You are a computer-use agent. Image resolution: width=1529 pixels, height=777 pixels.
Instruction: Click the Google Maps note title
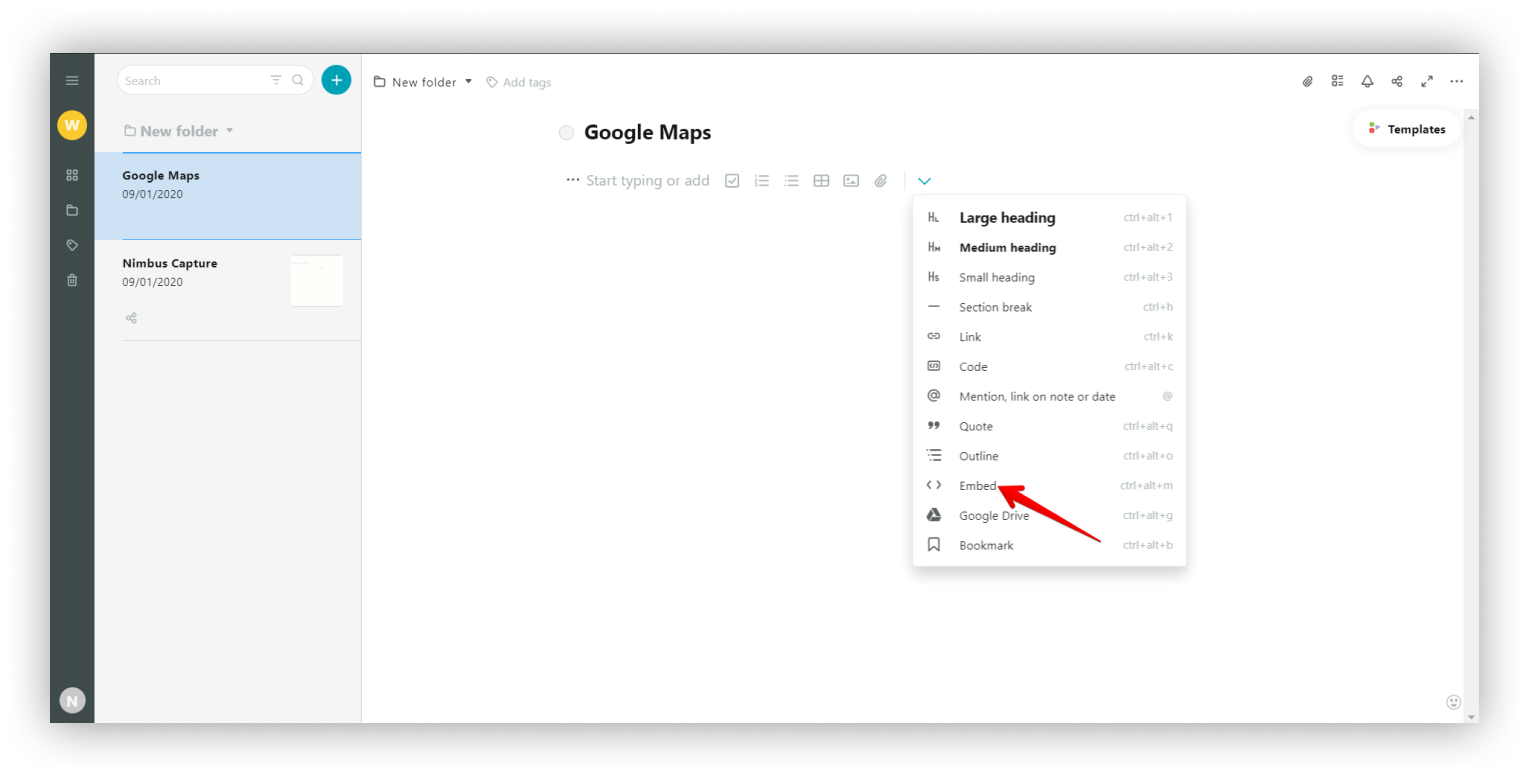(647, 132)
